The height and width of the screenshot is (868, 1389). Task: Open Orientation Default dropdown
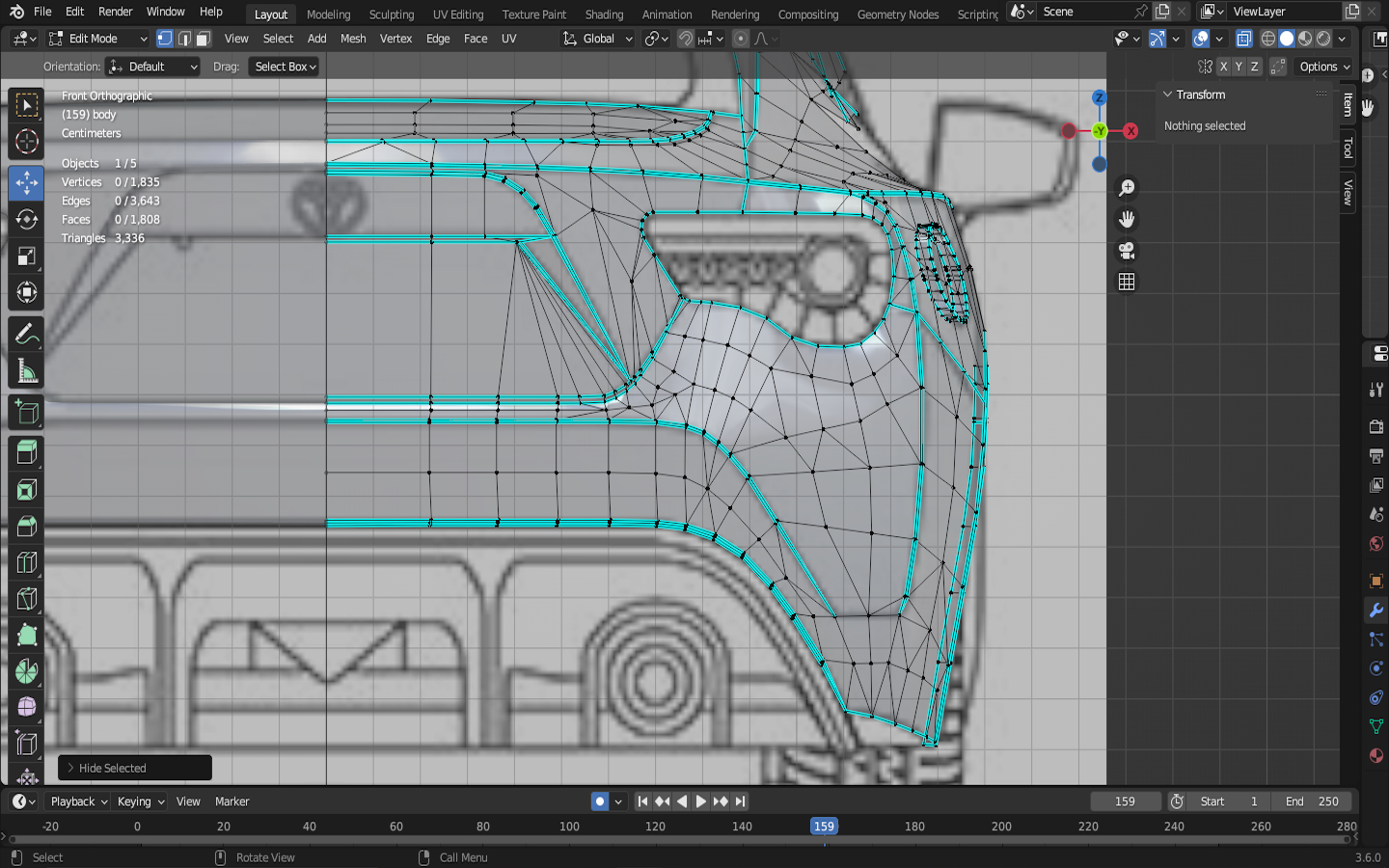coord(153,67)
